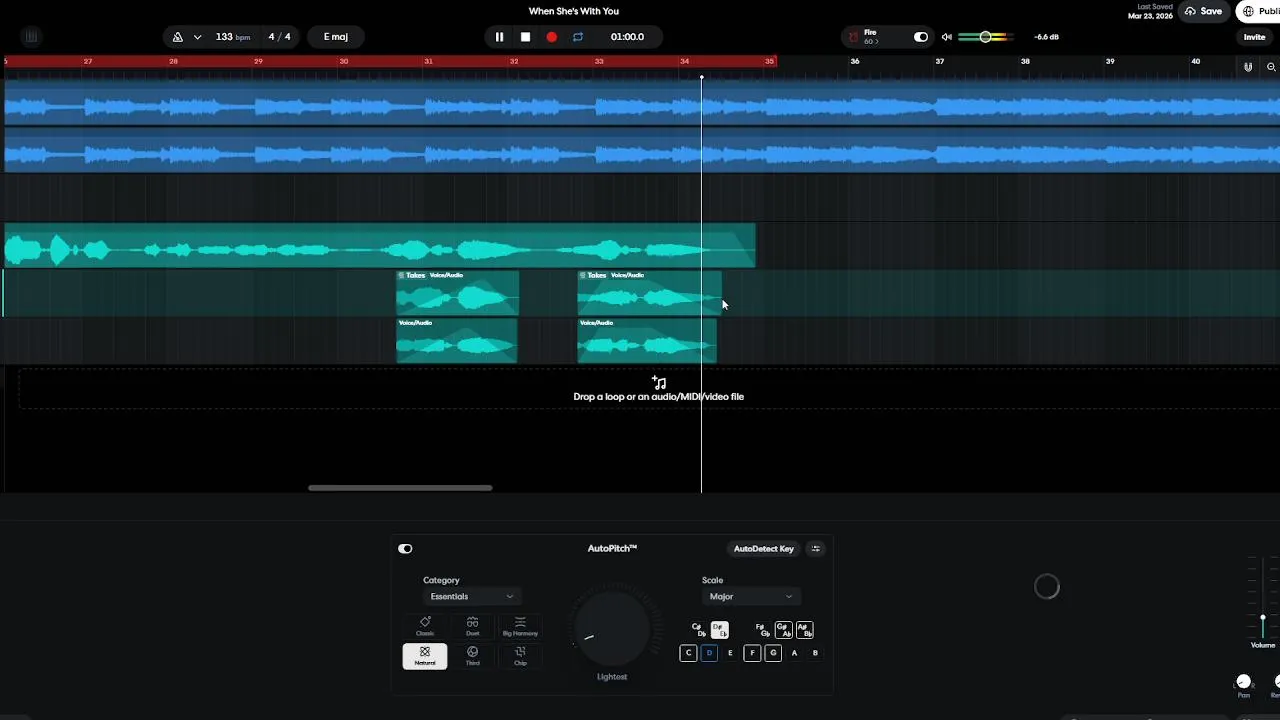Screen dimensions: 1280x720
Task: Click the AutoPitch strength knob
Action: click(x=612, y=629)
